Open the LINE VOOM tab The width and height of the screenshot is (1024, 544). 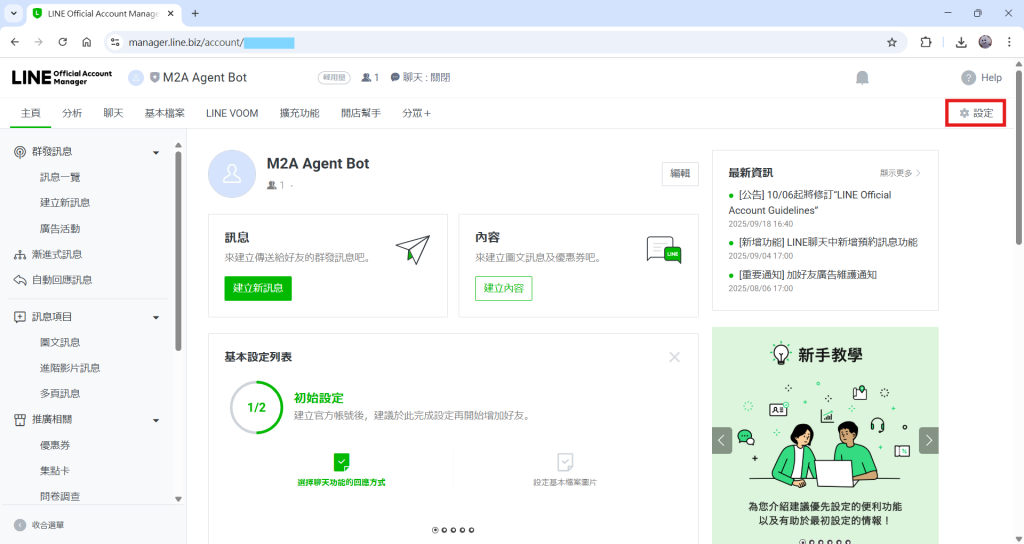[x=232, y=113]
